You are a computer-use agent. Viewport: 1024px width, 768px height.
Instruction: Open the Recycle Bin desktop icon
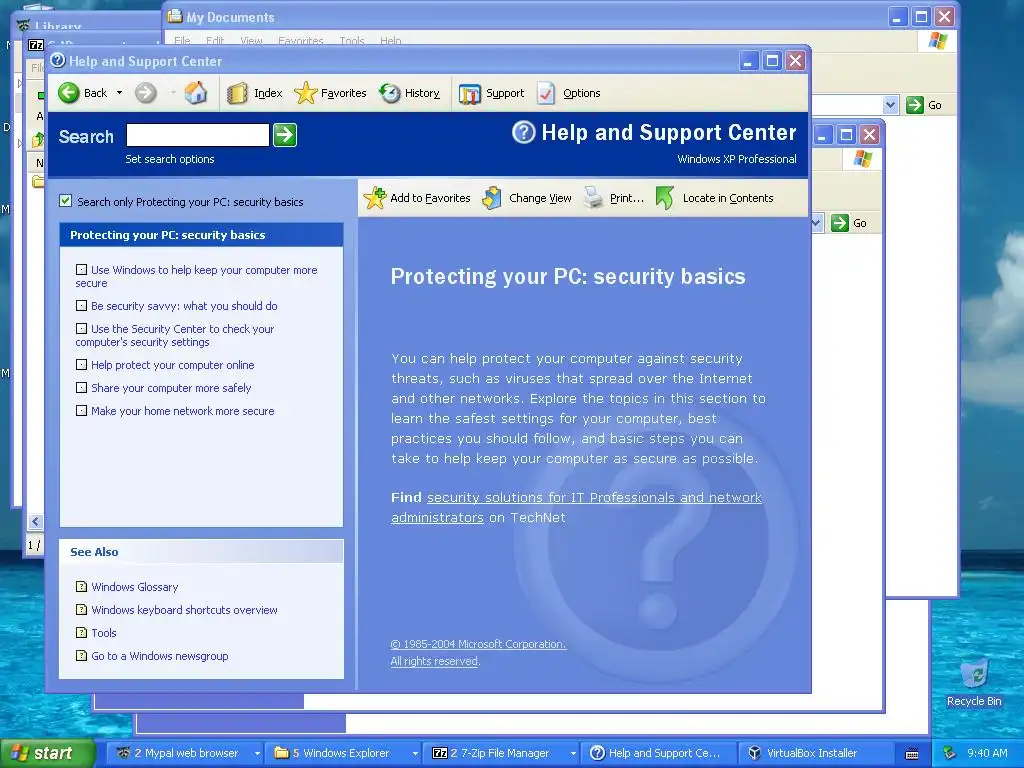974,682
